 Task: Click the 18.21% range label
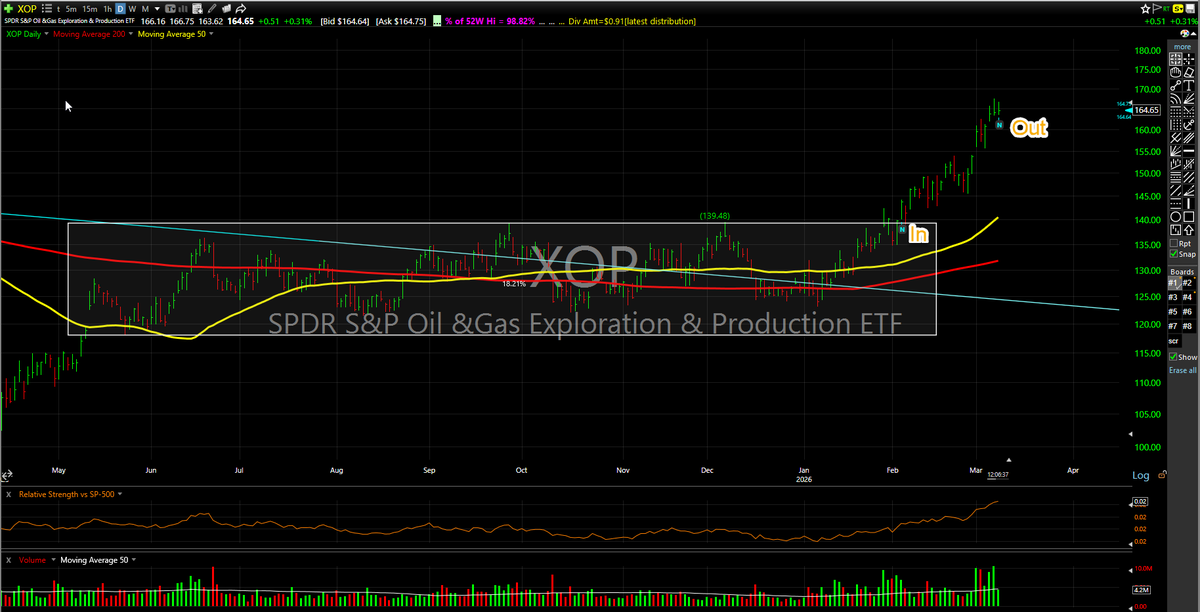[515, 284]
